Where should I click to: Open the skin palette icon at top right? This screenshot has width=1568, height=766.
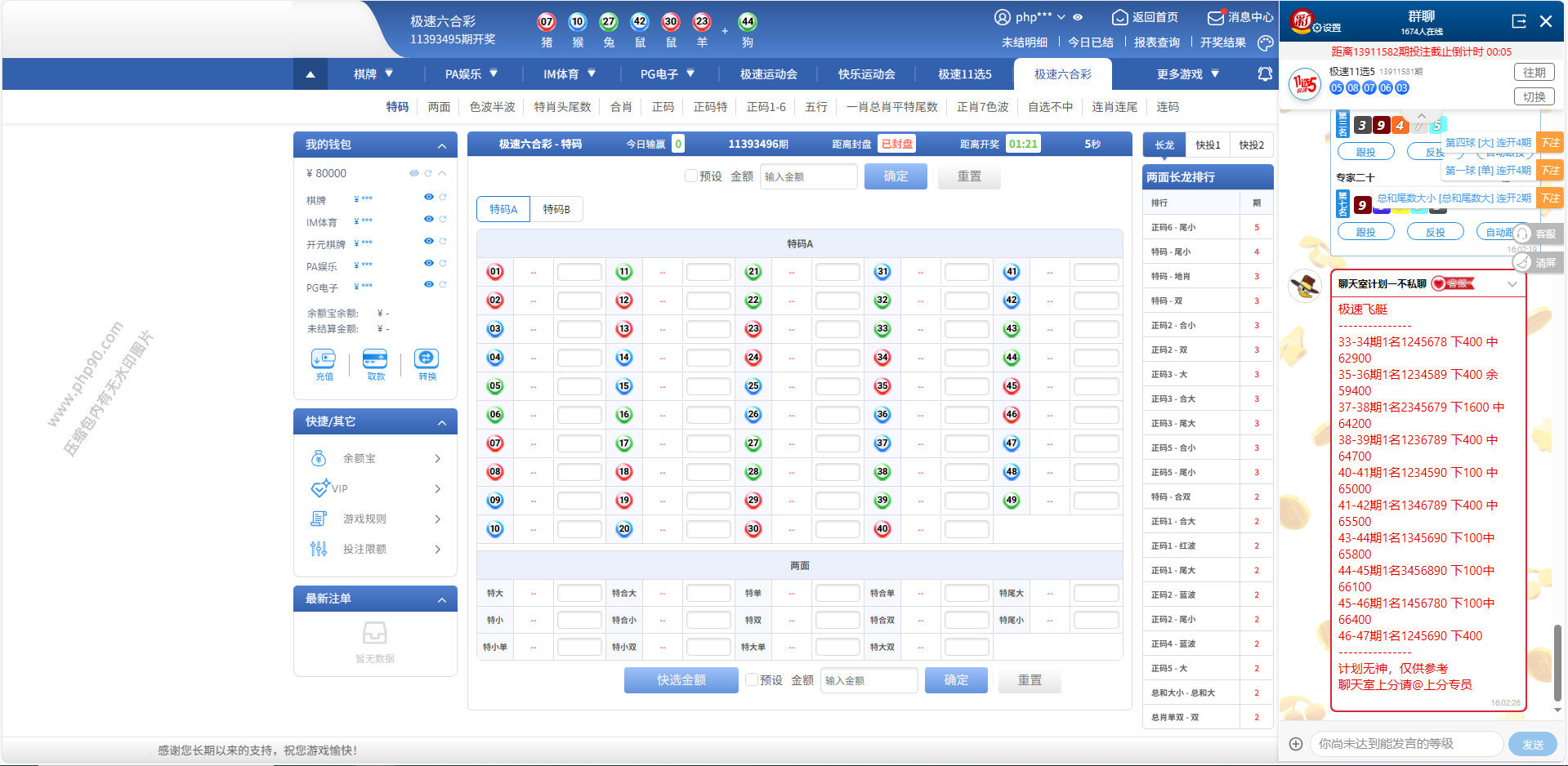coord(1266,42)
